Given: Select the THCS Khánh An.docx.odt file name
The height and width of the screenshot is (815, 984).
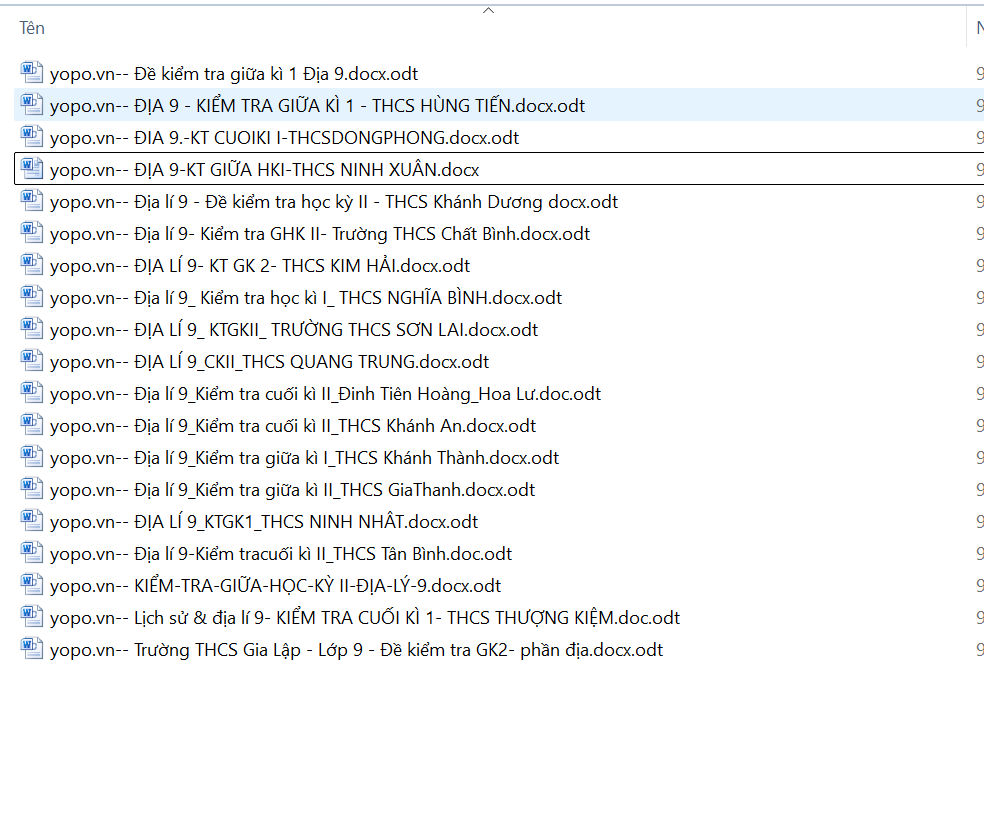Looking at the screenshot, I should tap(292, 426).
